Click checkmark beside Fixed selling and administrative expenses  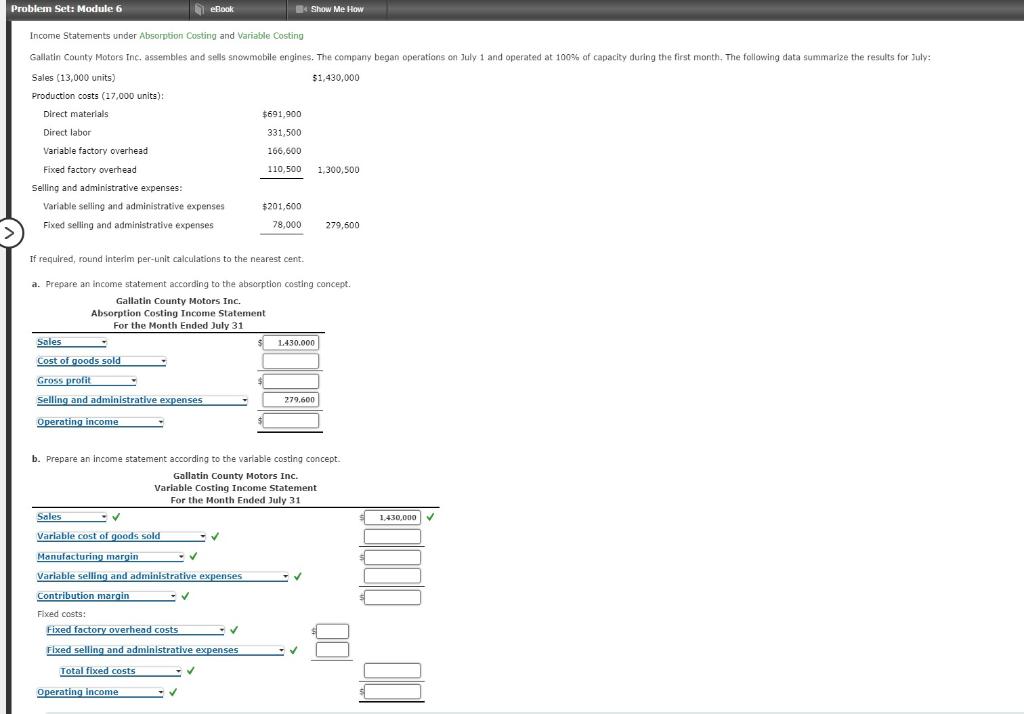tap(294, 651)
